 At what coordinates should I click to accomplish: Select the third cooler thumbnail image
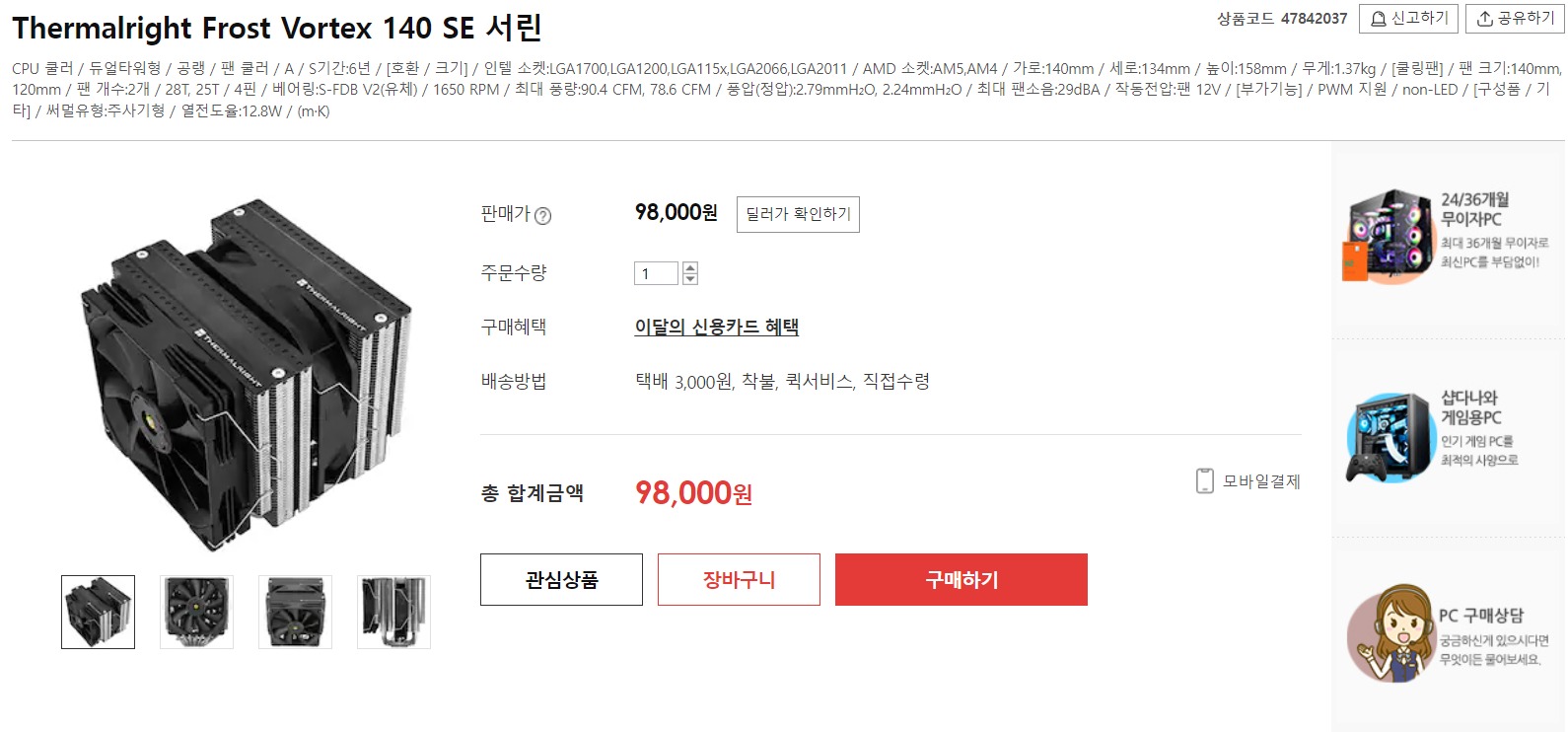click(295, 612)
